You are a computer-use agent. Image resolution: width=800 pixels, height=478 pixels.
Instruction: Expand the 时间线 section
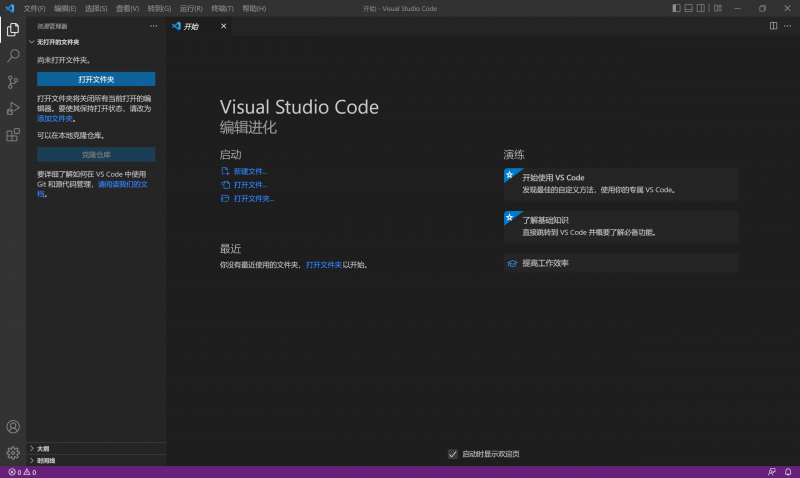(x=46, y=460)
